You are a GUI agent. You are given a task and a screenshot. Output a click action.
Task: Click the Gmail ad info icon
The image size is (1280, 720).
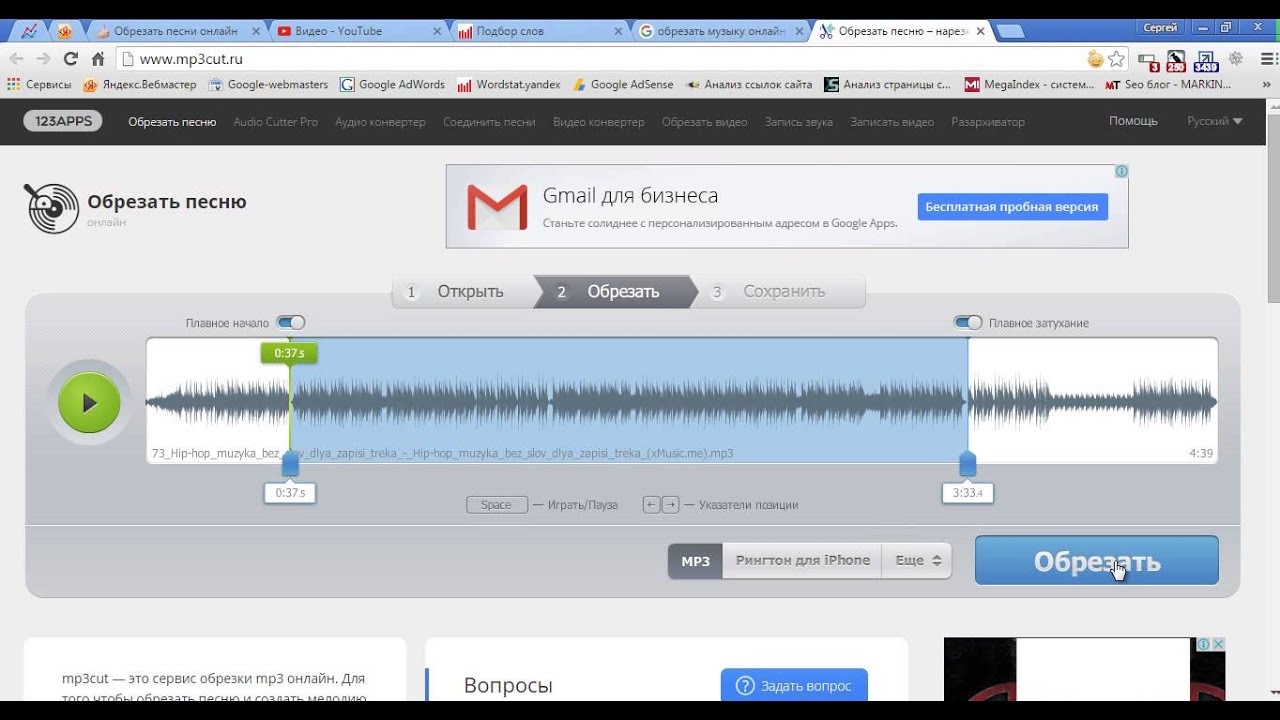(1121, 172)
